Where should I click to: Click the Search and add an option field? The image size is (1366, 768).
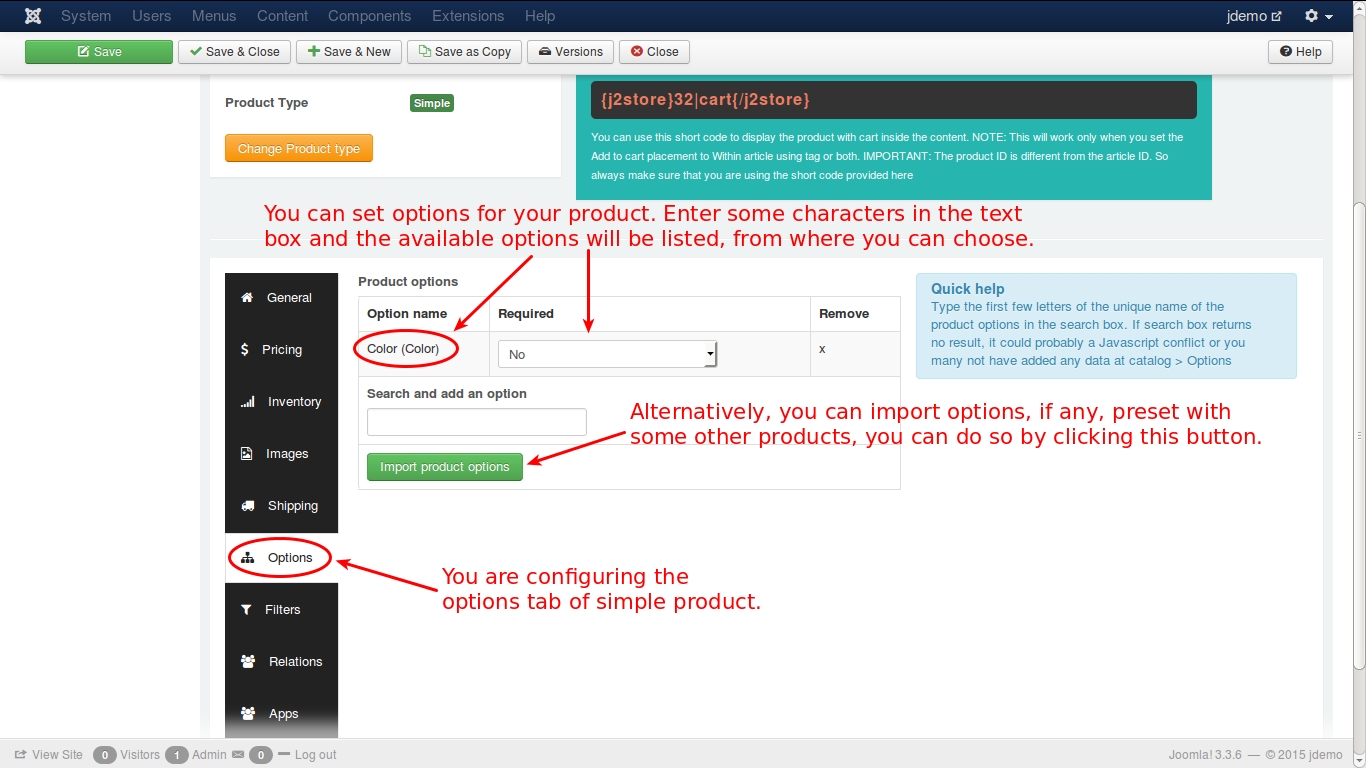pos(477,422)
